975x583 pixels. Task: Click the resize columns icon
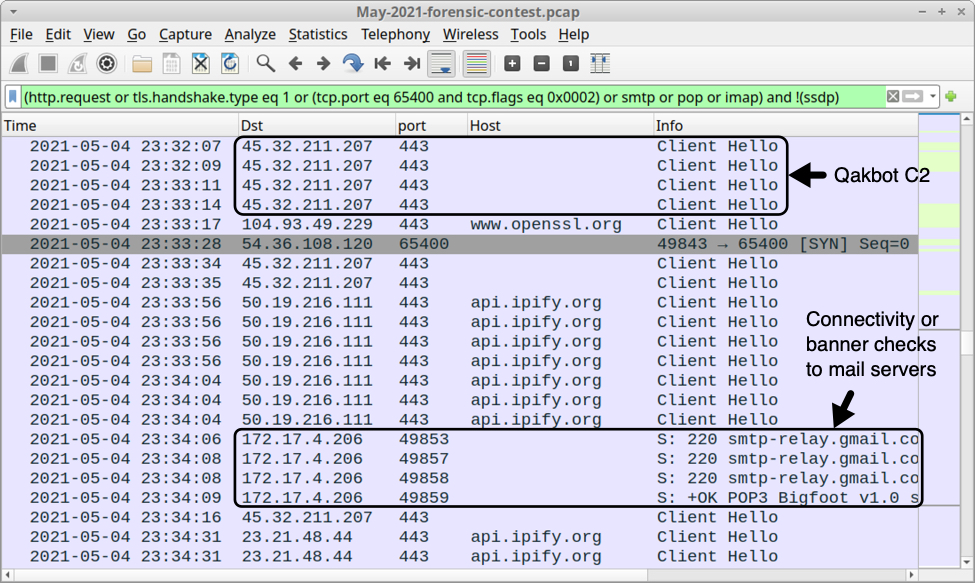(x=600, y=64)
